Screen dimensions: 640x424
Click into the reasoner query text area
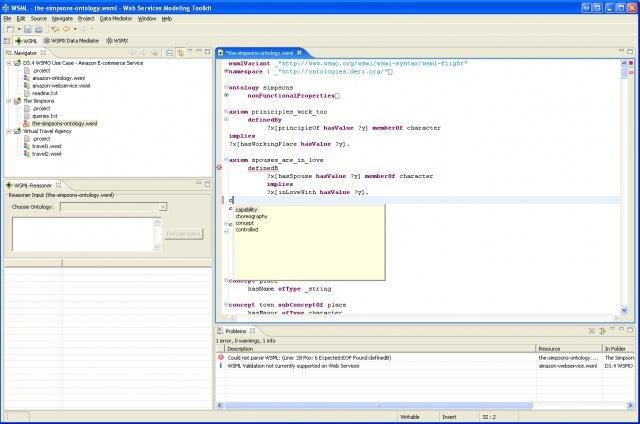[x=83, y=234]
